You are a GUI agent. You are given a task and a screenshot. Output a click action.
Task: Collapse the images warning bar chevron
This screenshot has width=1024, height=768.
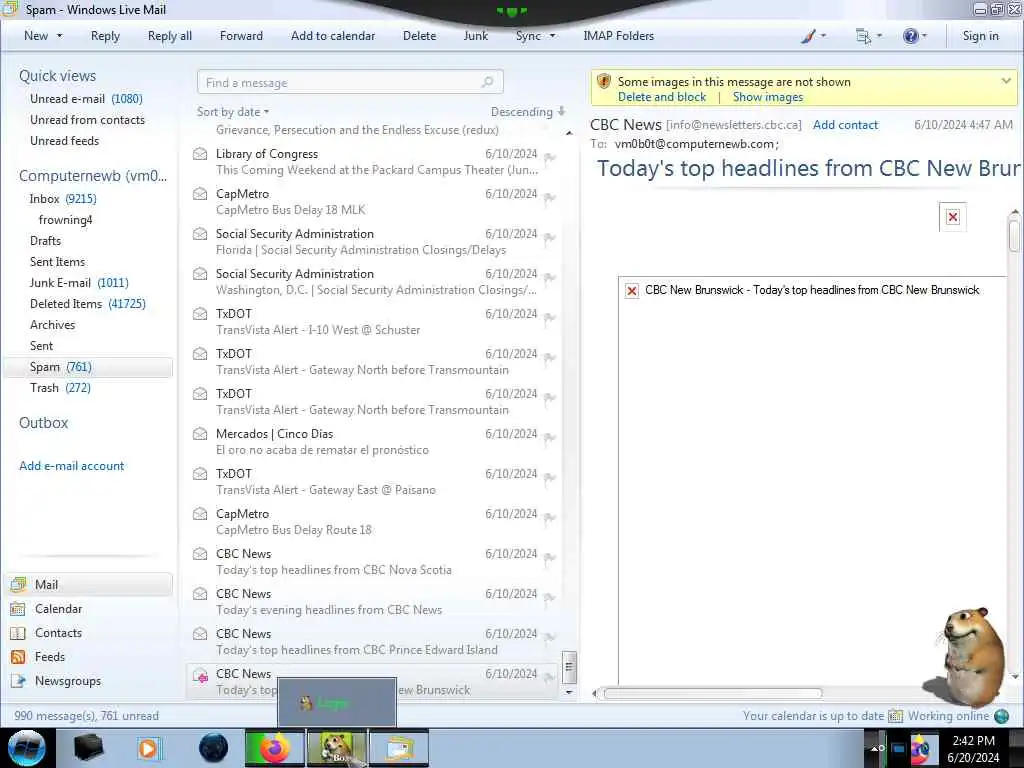pos(1006,81)
